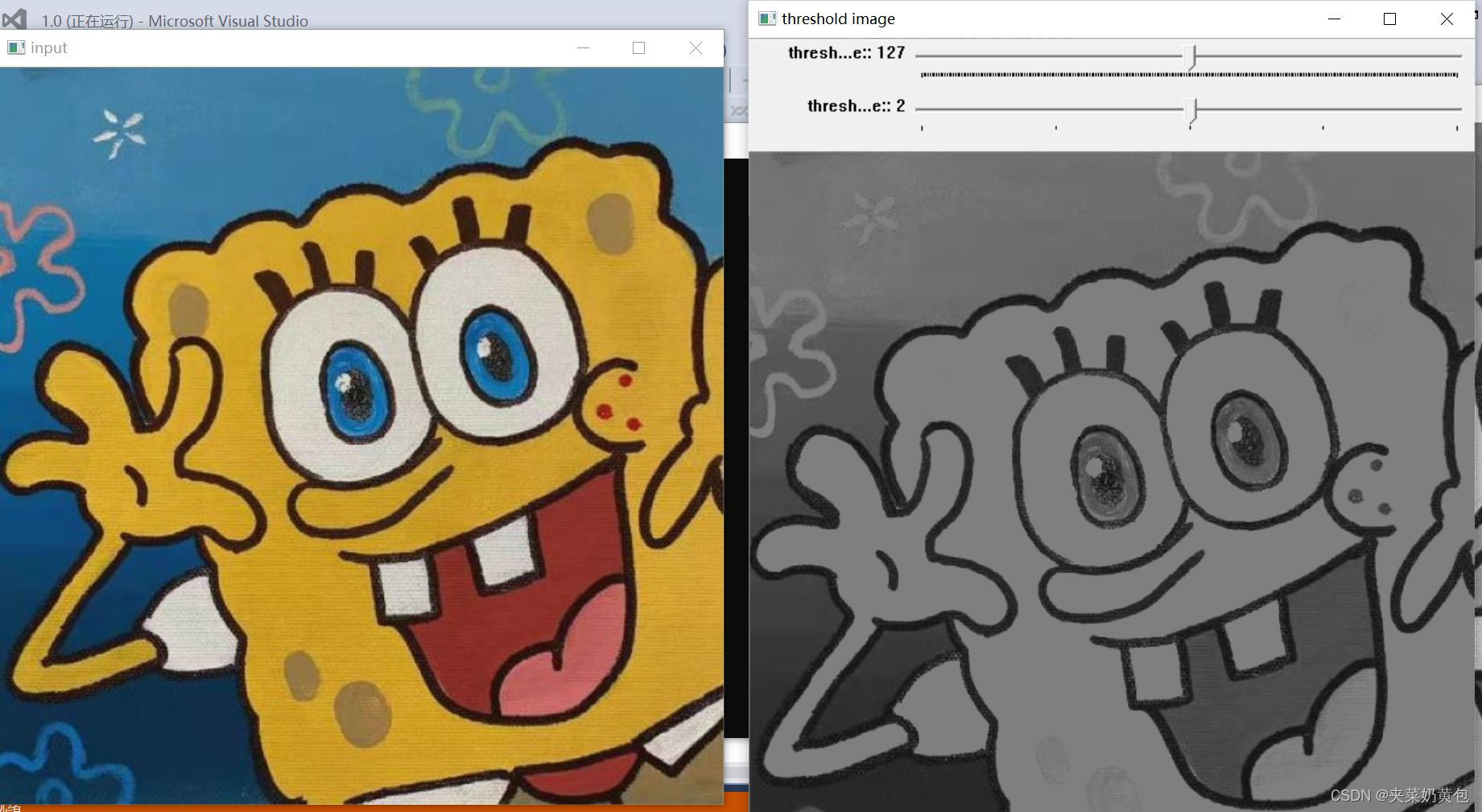The width and height of the screenshot is (1482, 812).
Task: Minimize the threshold image window
Action: 1334,19
